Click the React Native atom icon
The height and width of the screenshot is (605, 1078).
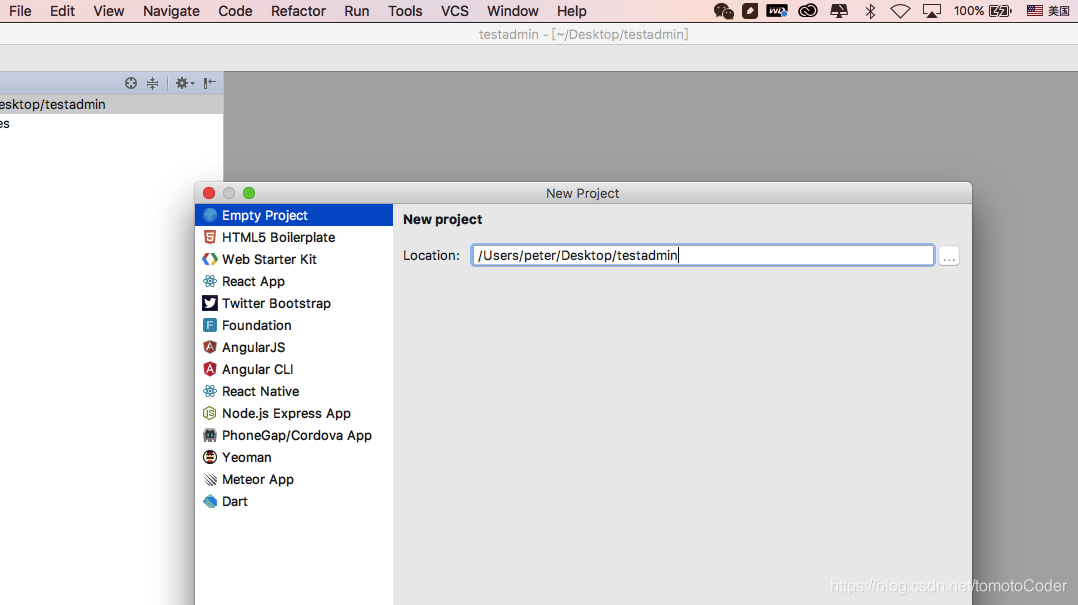(210, 391)
